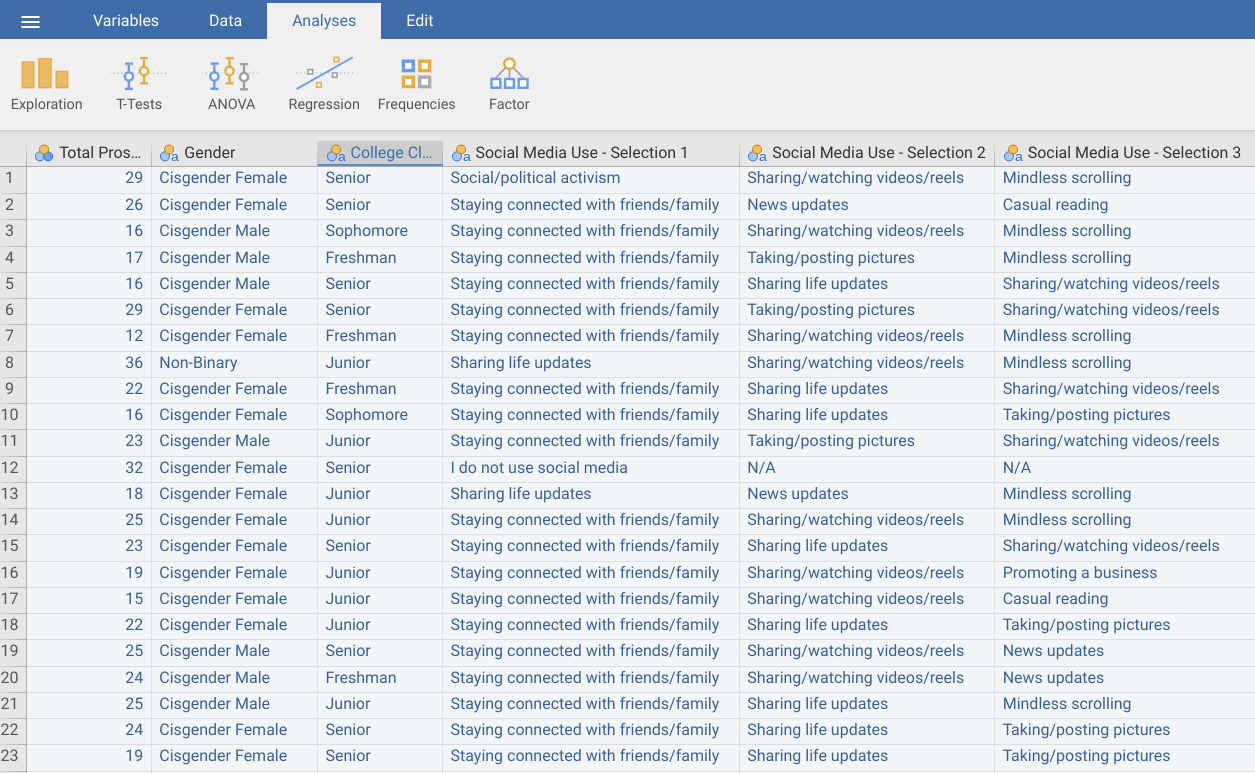Click the nominal icon in College Cl... header

(335, 153)
